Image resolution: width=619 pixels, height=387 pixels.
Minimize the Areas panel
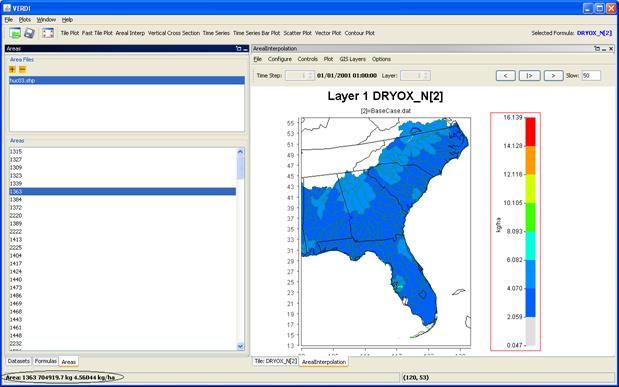pyautogui.click(x=245, y=49)
